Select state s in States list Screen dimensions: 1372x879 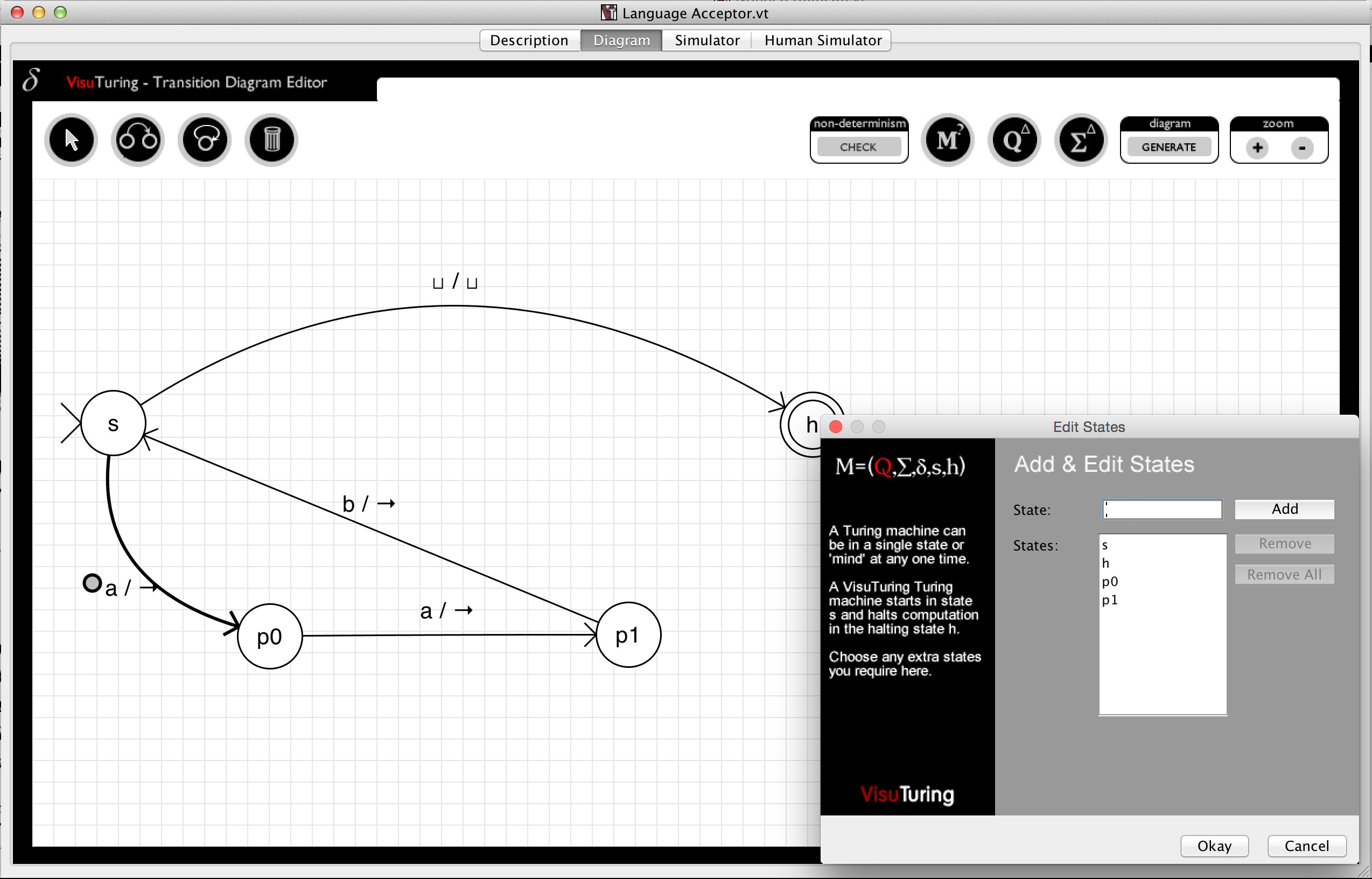pyautogui.click(x=1162, y=545)
